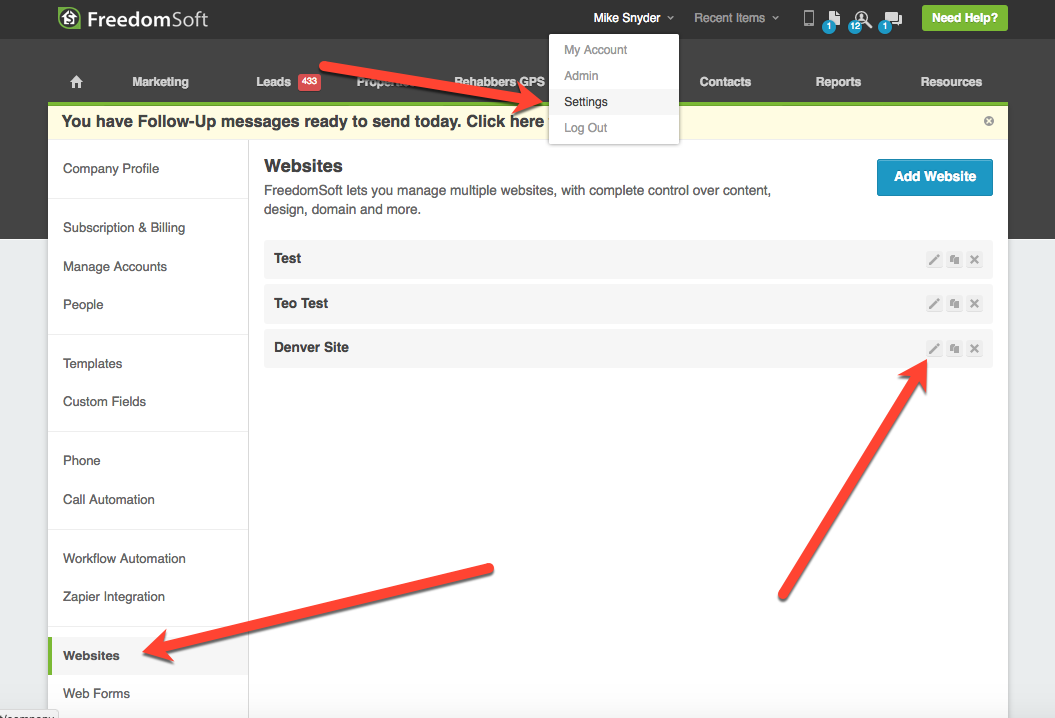Open the Leads tab in the navigation bar
The width and height of the screenshot is (1055, 718).
(x=273, y=82)
